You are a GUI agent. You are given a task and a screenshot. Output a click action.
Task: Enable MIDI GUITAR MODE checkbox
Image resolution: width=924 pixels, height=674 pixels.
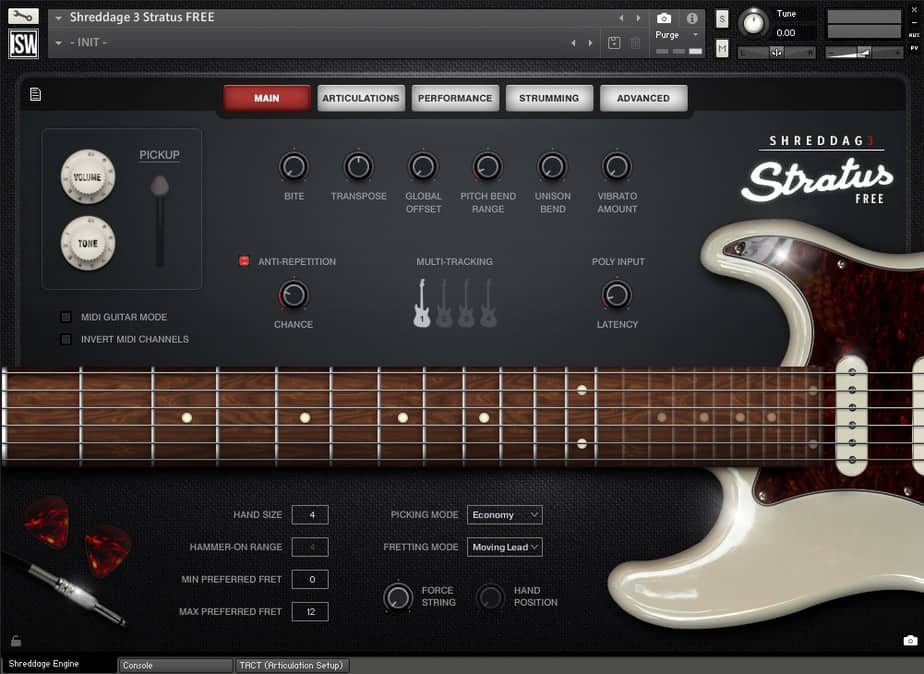(x=66, y=317)
